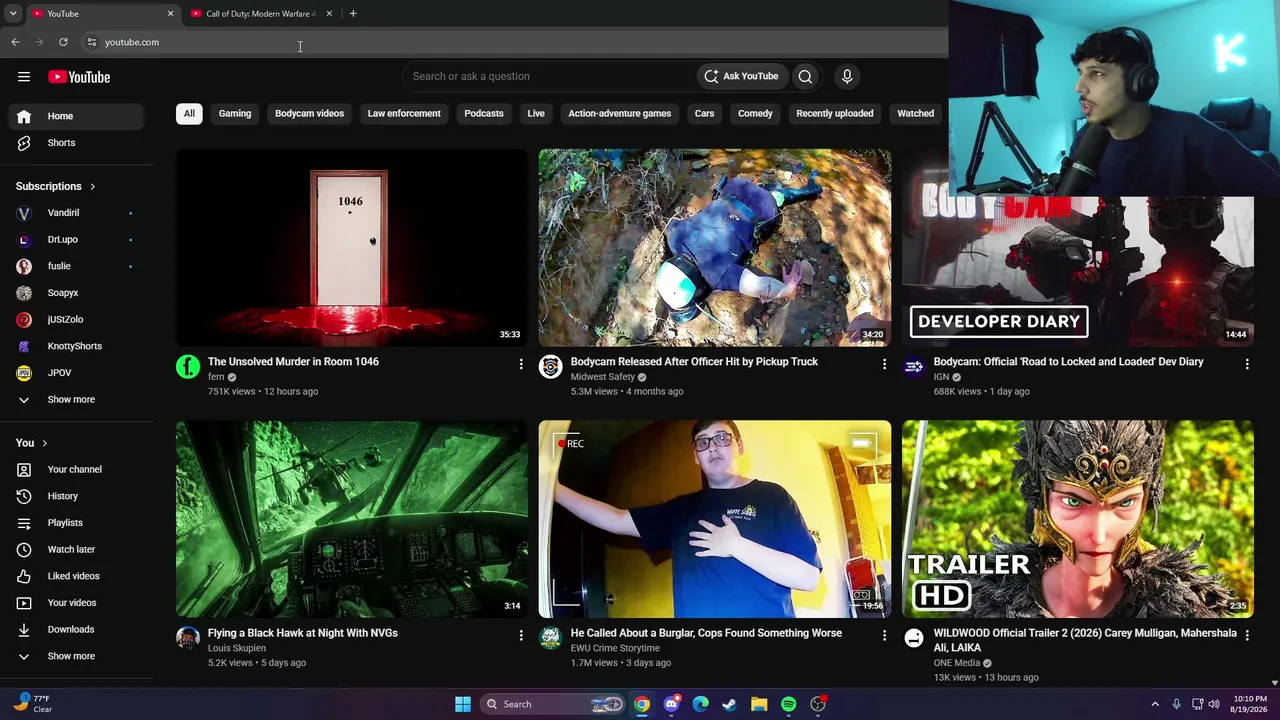The width and height of the screenshot is (1280, 720).
Task: Click the YouTube search input field
Action: tap(551, 76)
